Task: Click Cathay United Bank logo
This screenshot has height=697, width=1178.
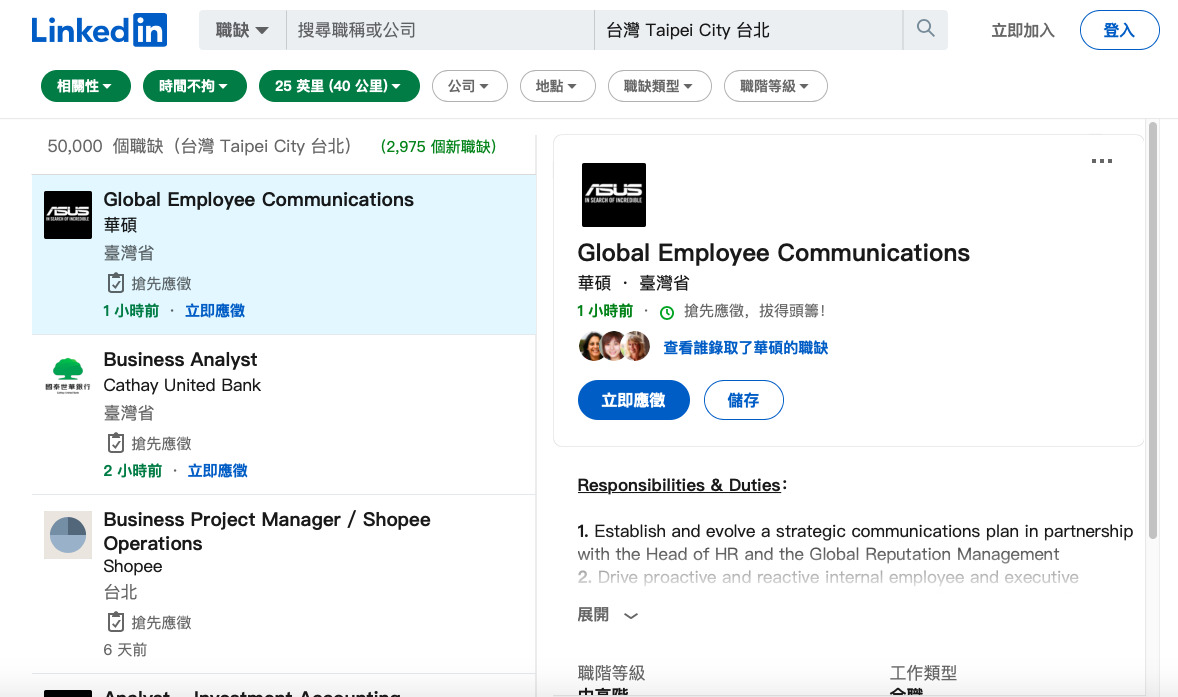Action: click(x=68, y=375)
